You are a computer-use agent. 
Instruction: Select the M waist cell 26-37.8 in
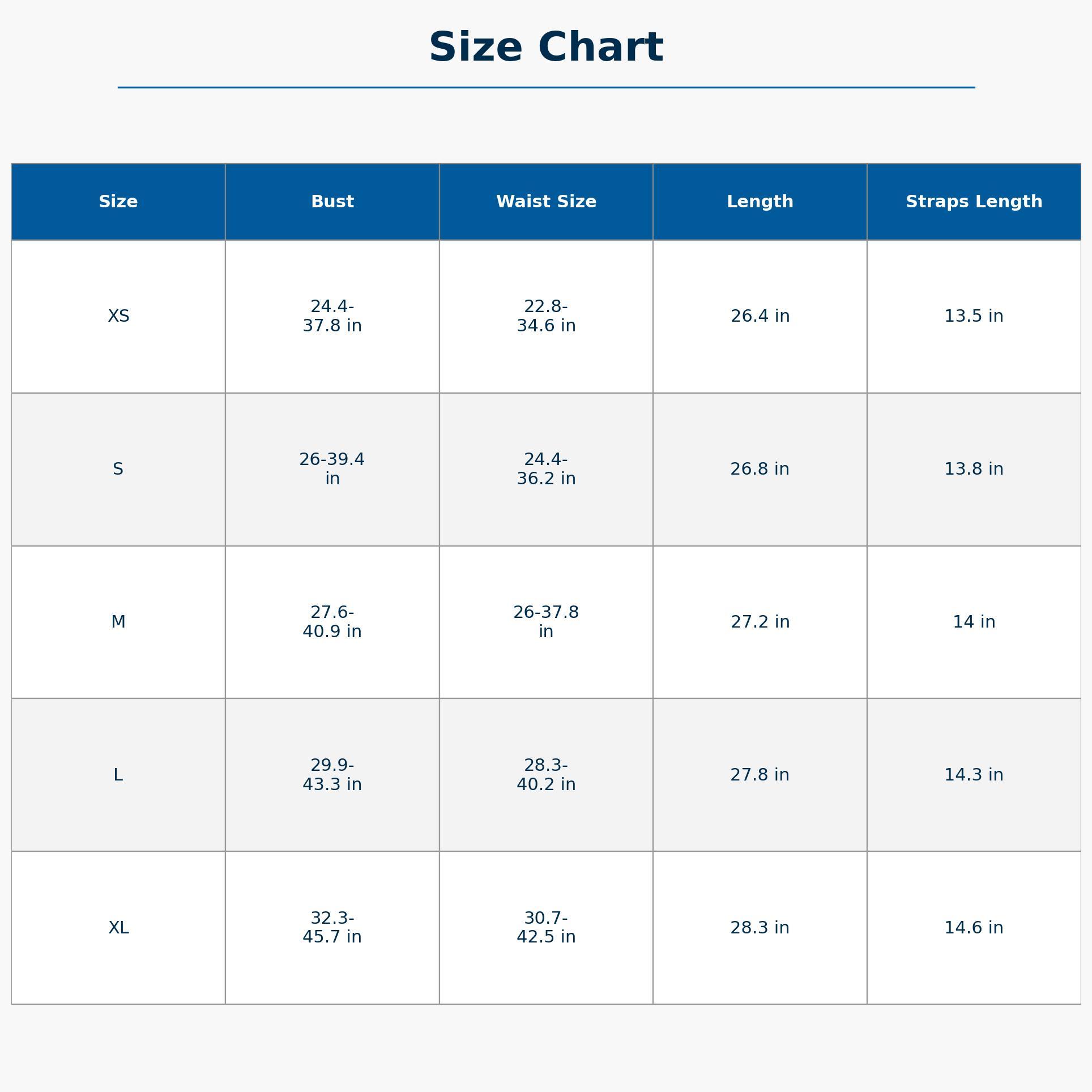coord(546,622)
